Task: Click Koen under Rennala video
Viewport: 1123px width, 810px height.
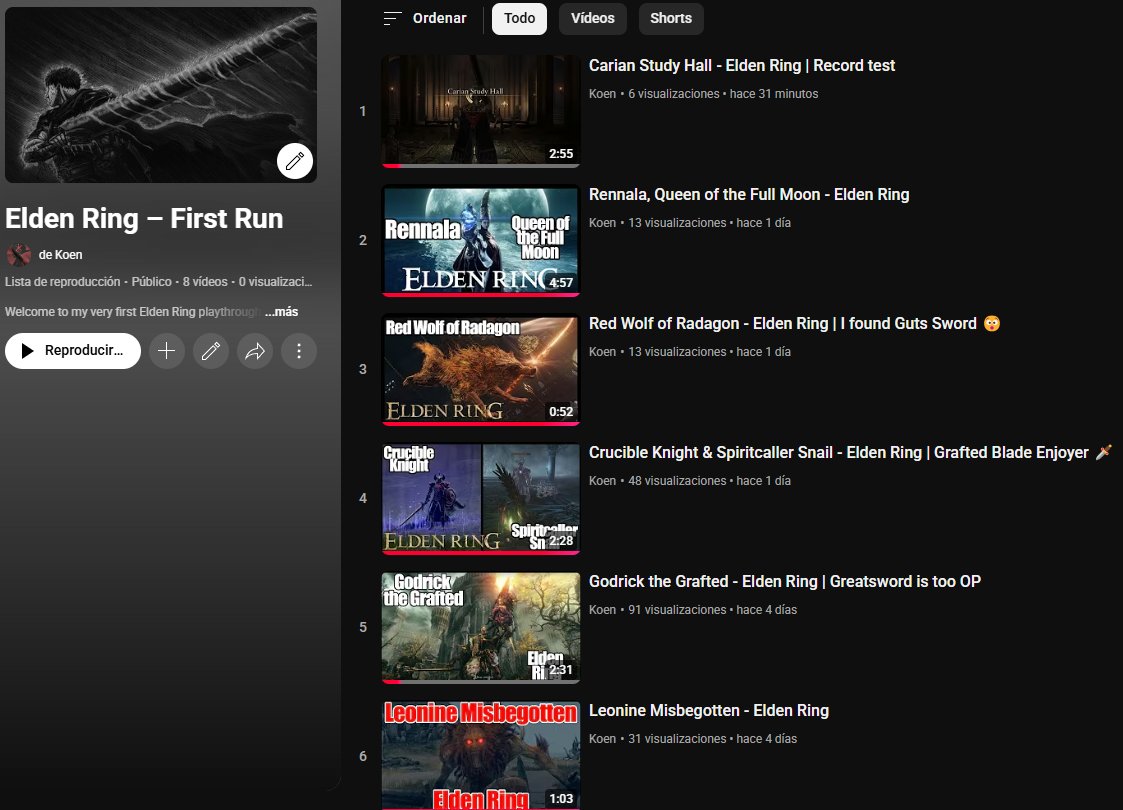Action: click(x=602, y=223)
